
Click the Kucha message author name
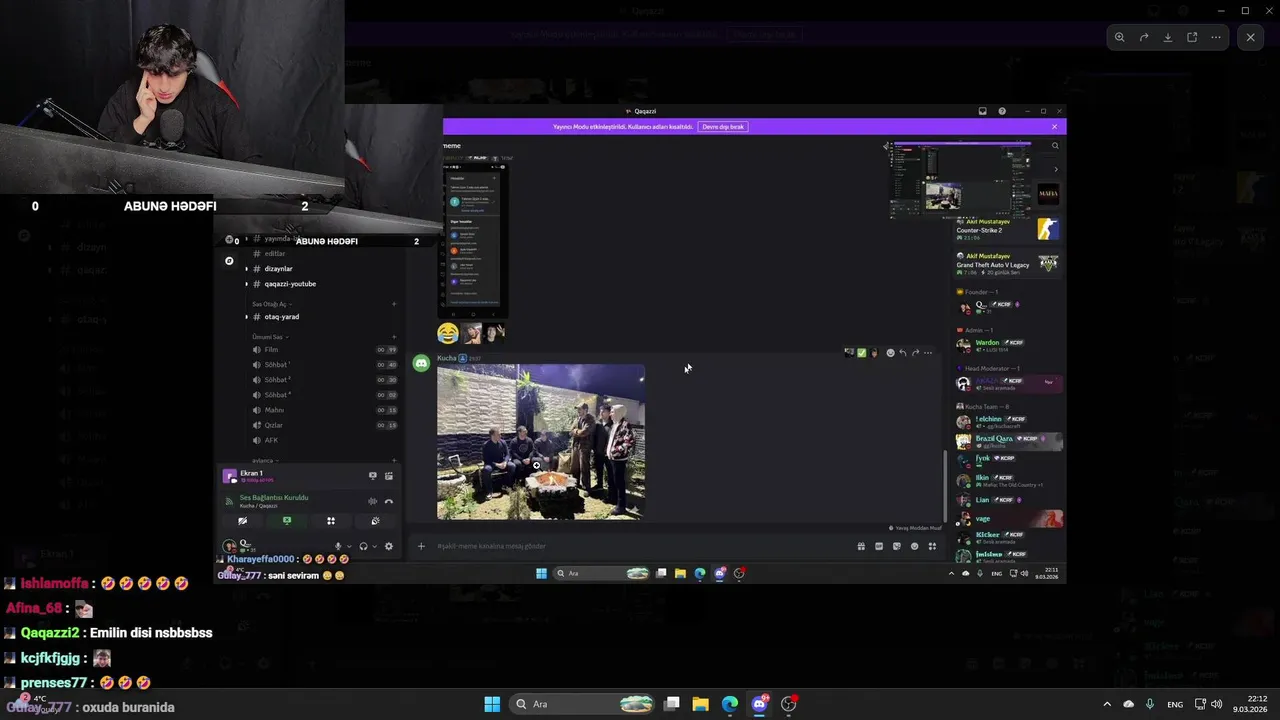[x=447, y=358]
